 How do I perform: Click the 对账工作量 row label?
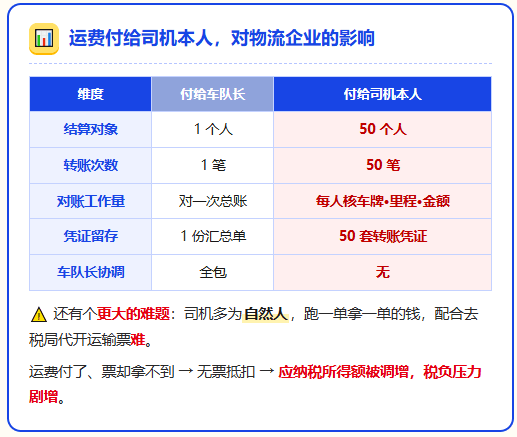(x=90, y=201)
